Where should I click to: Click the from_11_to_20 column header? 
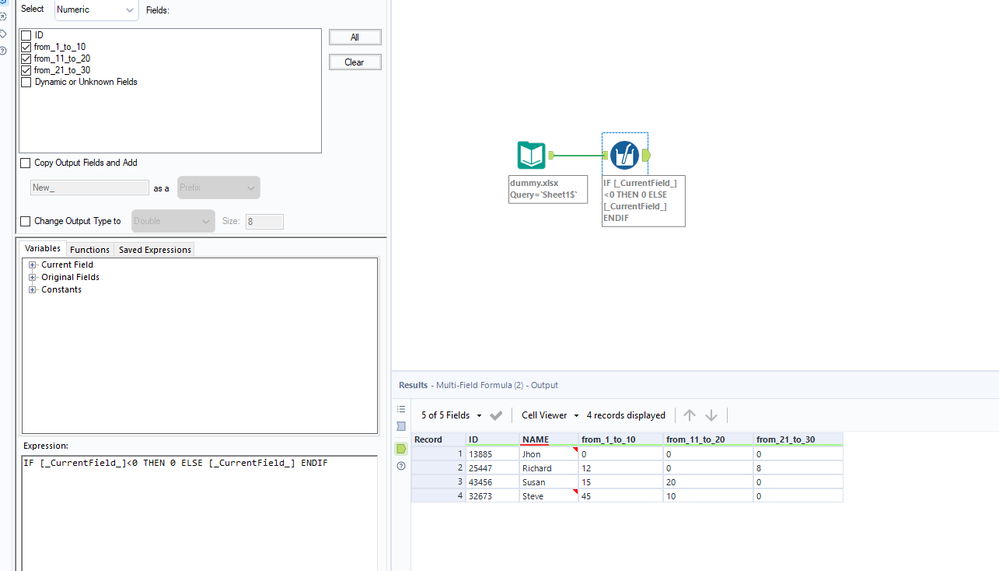tap(708, 440)
